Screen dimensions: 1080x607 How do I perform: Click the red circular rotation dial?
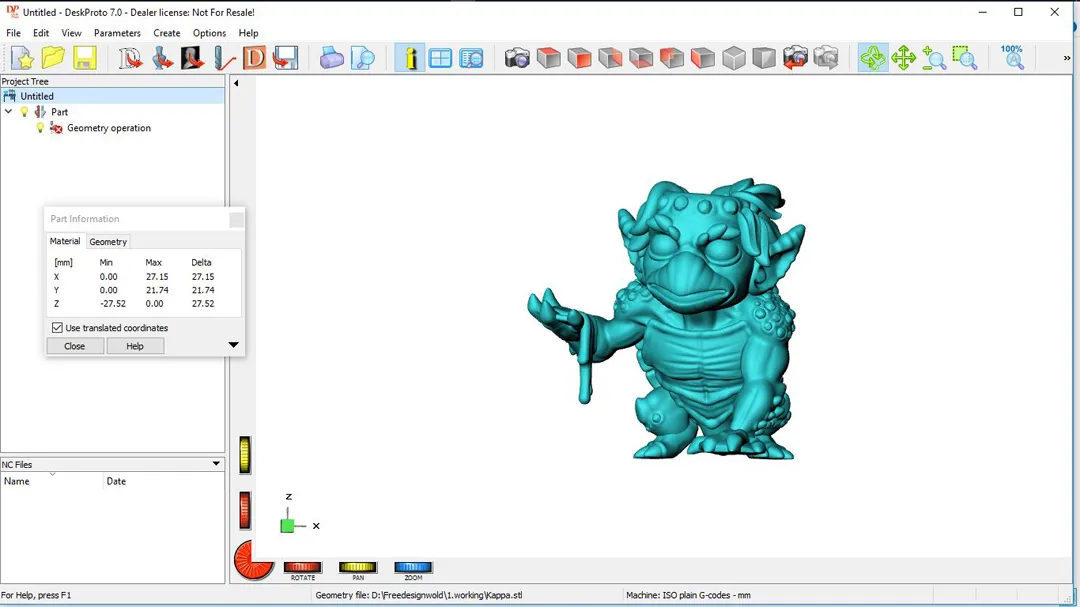click(x=253, y=559)
